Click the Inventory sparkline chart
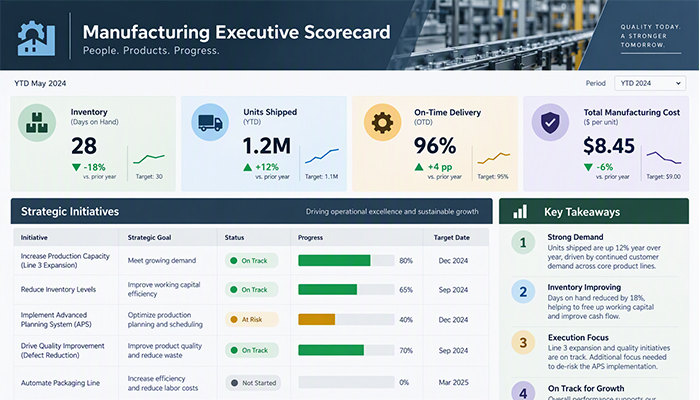Image resolution: width=700 pixels, height=400 pixels. pyautogui.click(x=149, y=158)
